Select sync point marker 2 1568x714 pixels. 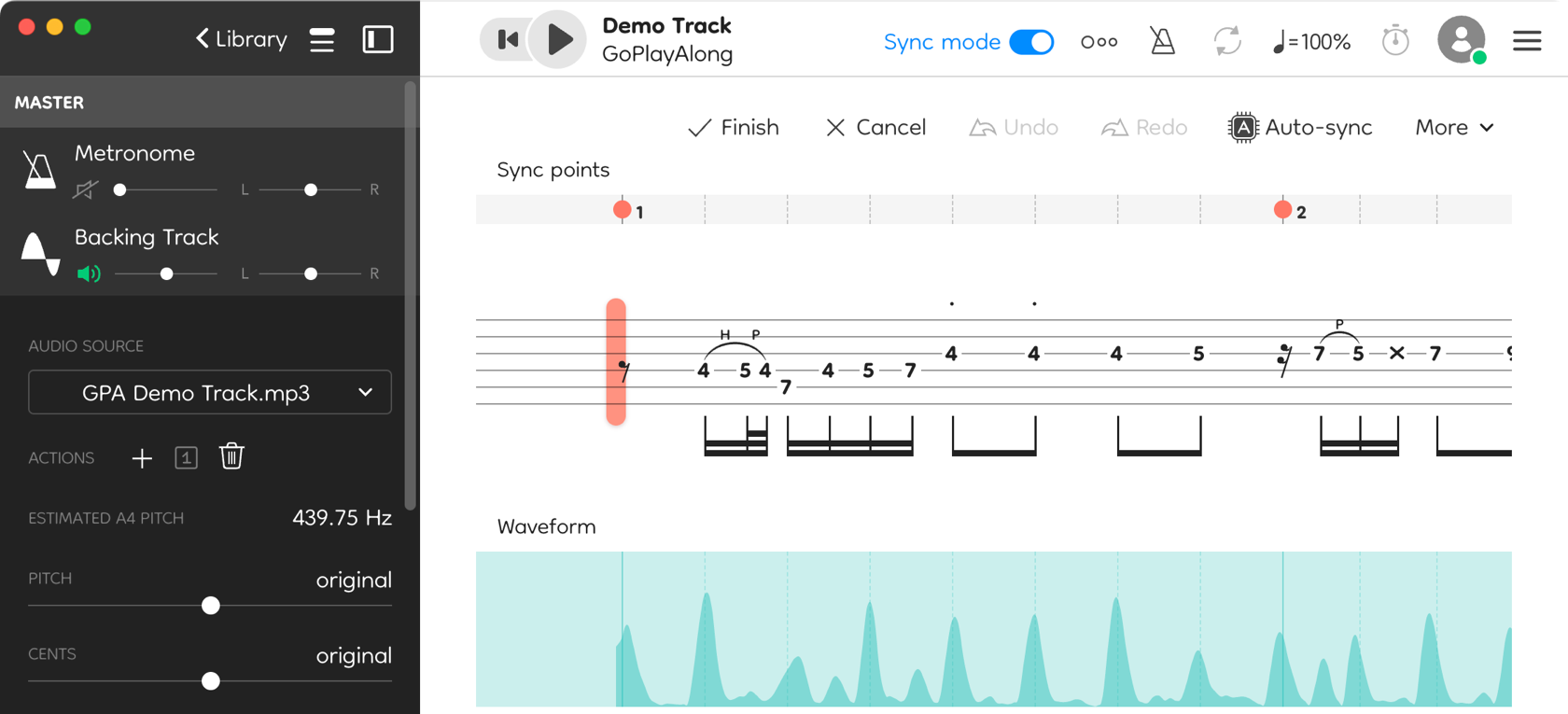(x=1283, y=210)
